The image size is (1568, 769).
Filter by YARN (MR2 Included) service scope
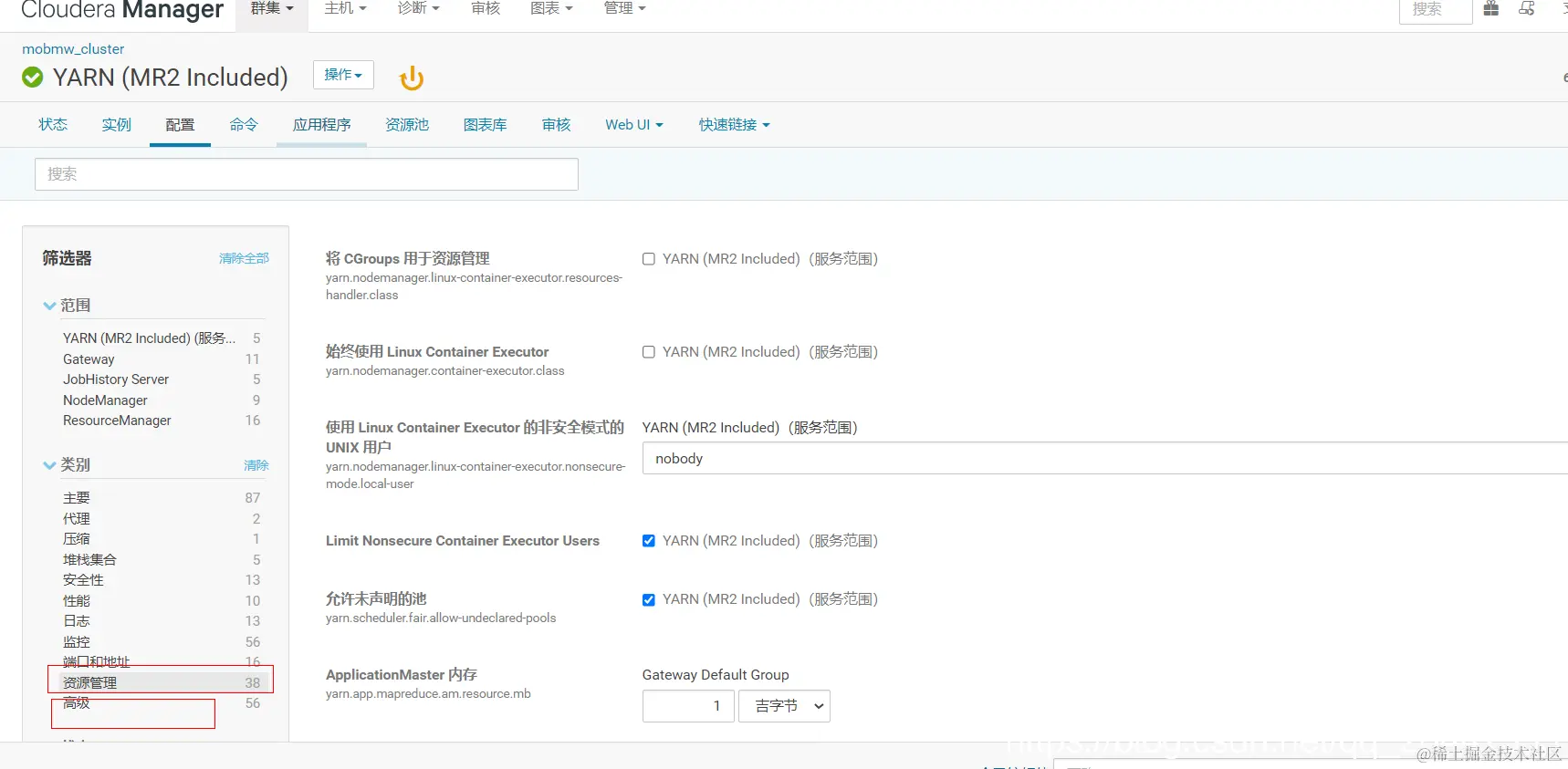point(161,338)
